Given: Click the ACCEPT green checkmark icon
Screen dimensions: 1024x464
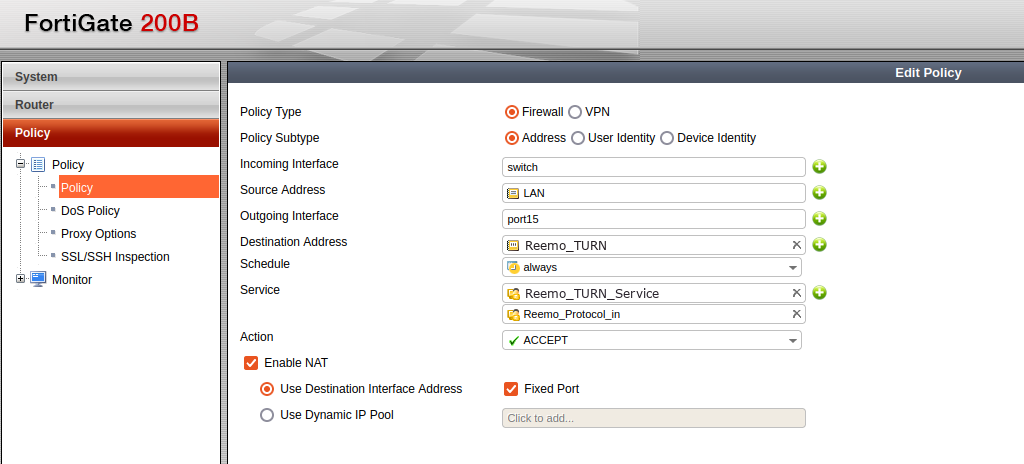Looking at the screenshot, I should pyautogui.click(x=513, y=340).
